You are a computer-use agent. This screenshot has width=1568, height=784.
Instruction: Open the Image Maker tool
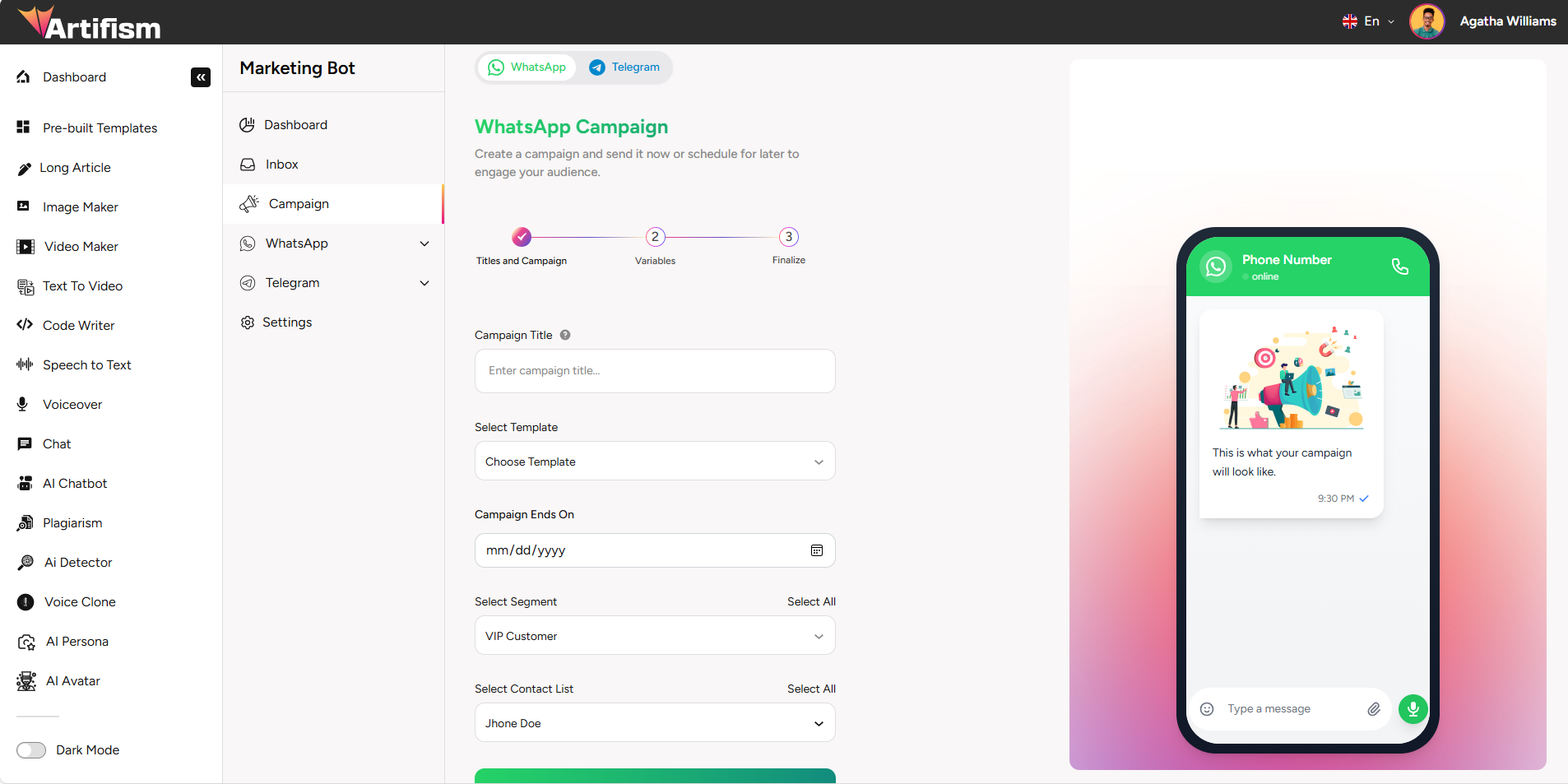point(80,206)
